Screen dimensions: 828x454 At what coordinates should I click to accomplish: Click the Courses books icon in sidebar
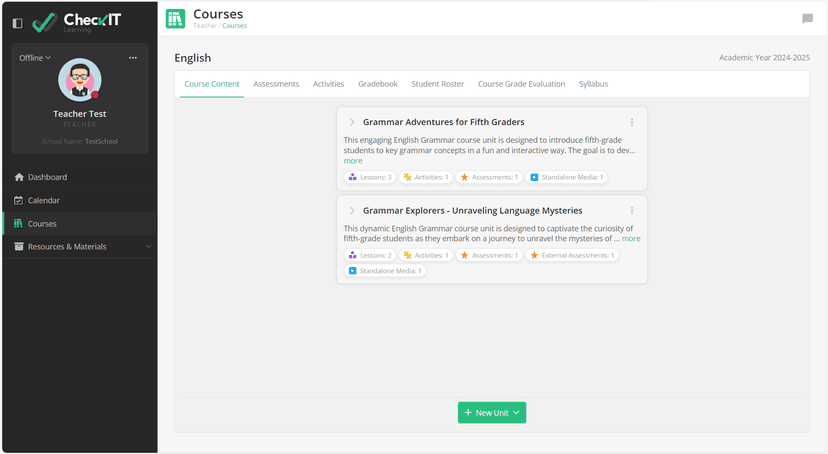point(18,223)
